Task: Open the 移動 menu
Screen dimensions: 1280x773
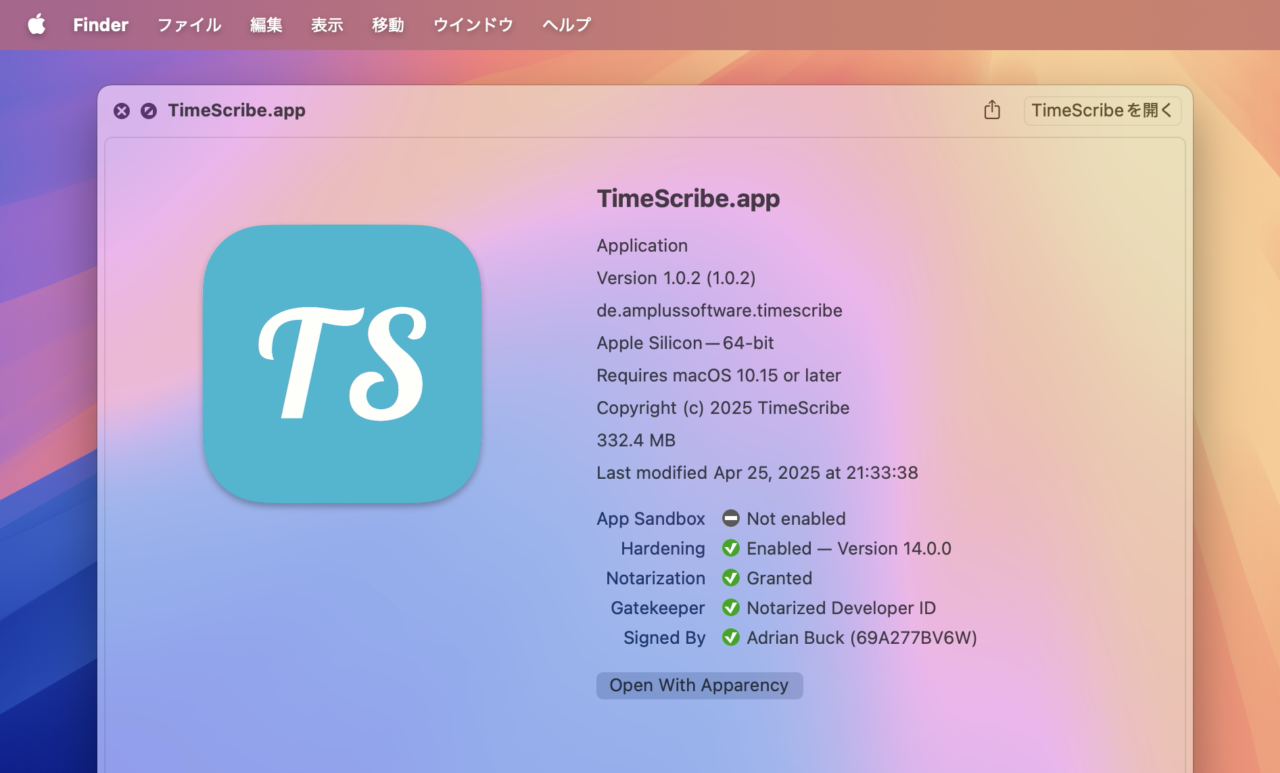Action: point(388,25)
